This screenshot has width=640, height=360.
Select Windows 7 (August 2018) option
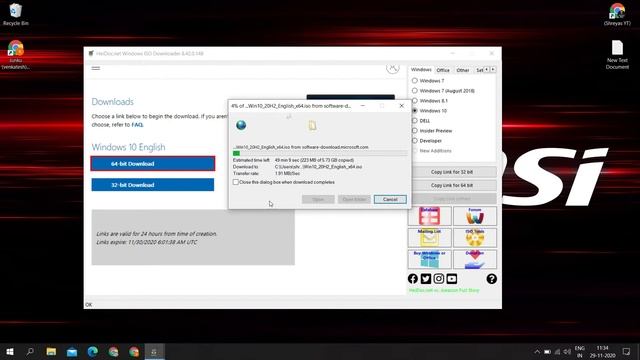pyautogui.click(x=443, y=91)
